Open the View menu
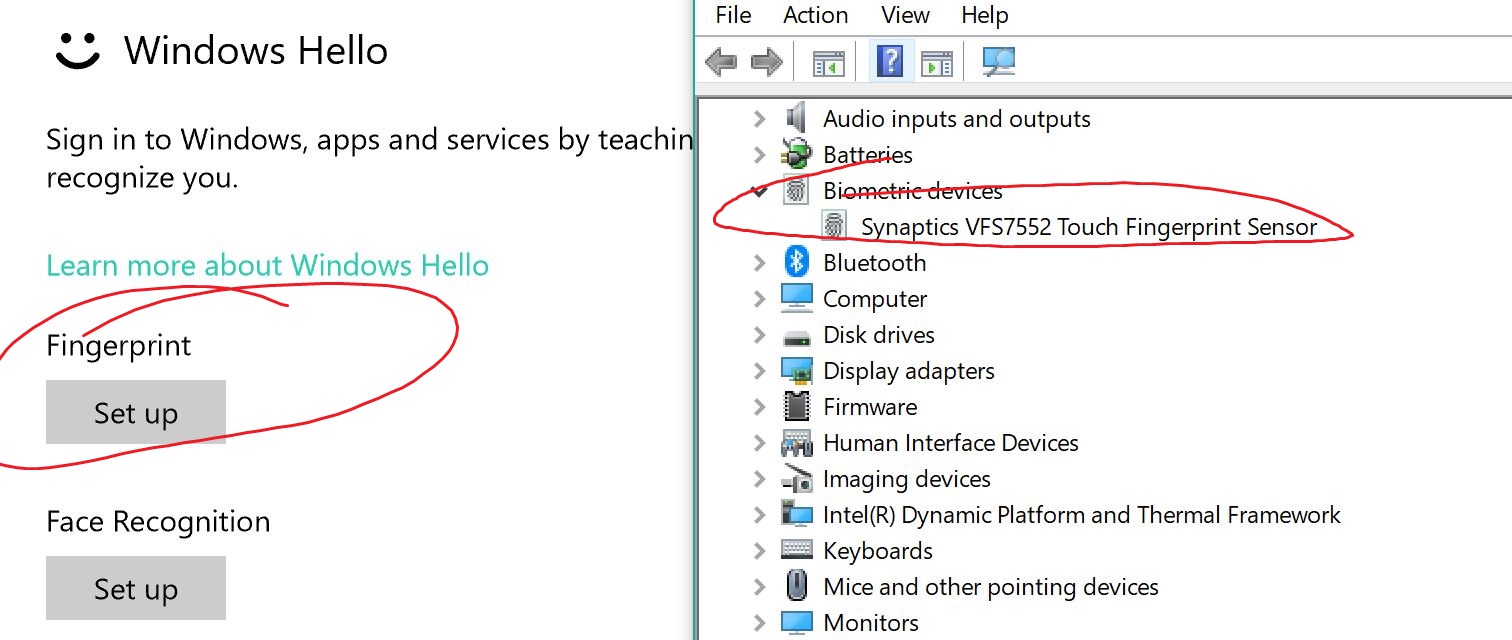The width and height of the screenshot is (1512, 640). (905, 15)
